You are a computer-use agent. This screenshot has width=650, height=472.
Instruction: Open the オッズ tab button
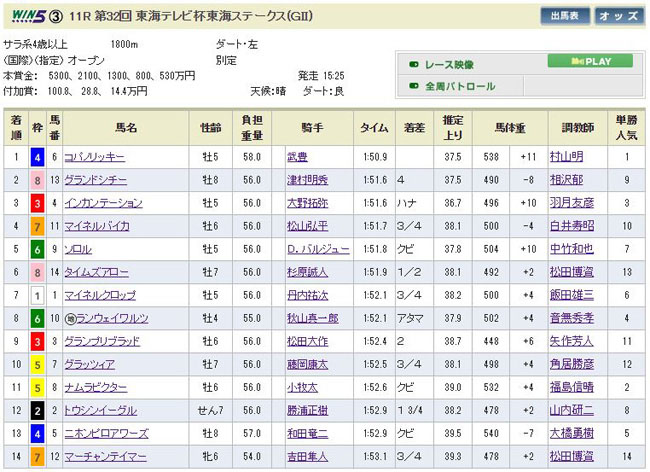coord(619,16)
